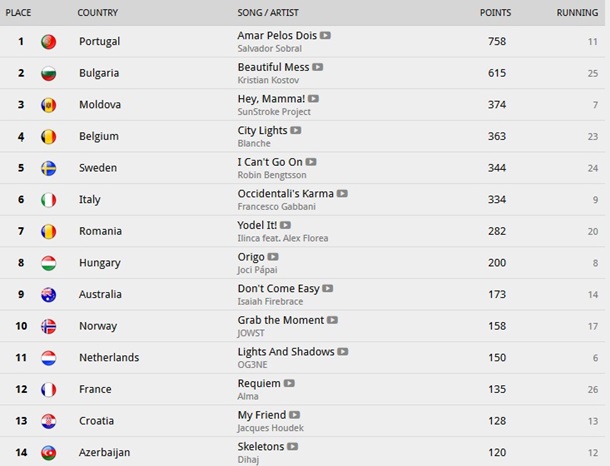
Task: Click the Croatia flag icon
Action: (48, 421)
